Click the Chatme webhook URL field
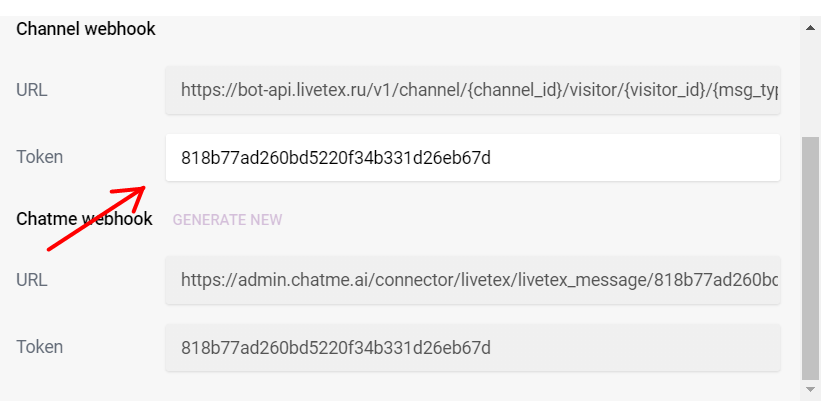Screen dimensions: 829x407 click(x=473, y=280)
